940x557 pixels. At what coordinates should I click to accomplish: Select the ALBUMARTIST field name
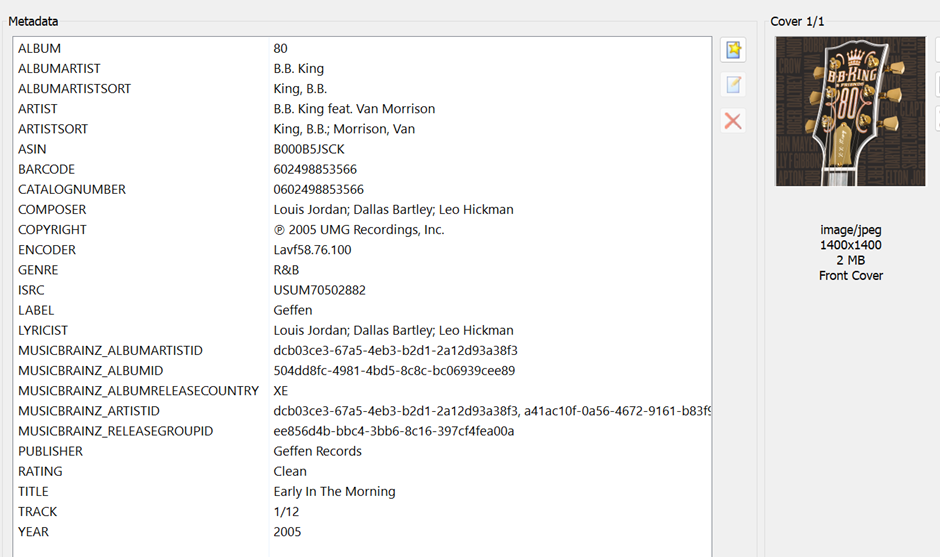pyautogui.click(x=59, y=69)
